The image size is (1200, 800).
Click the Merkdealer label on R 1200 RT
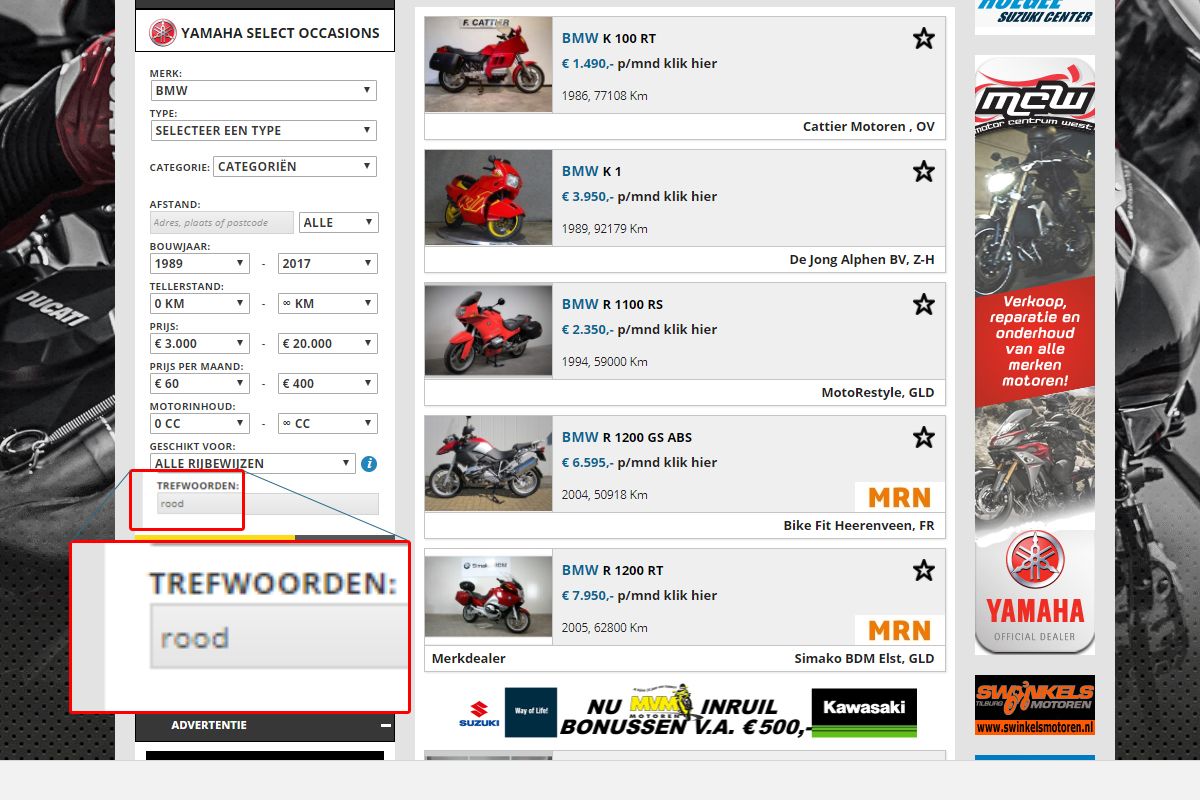(469, 659)
